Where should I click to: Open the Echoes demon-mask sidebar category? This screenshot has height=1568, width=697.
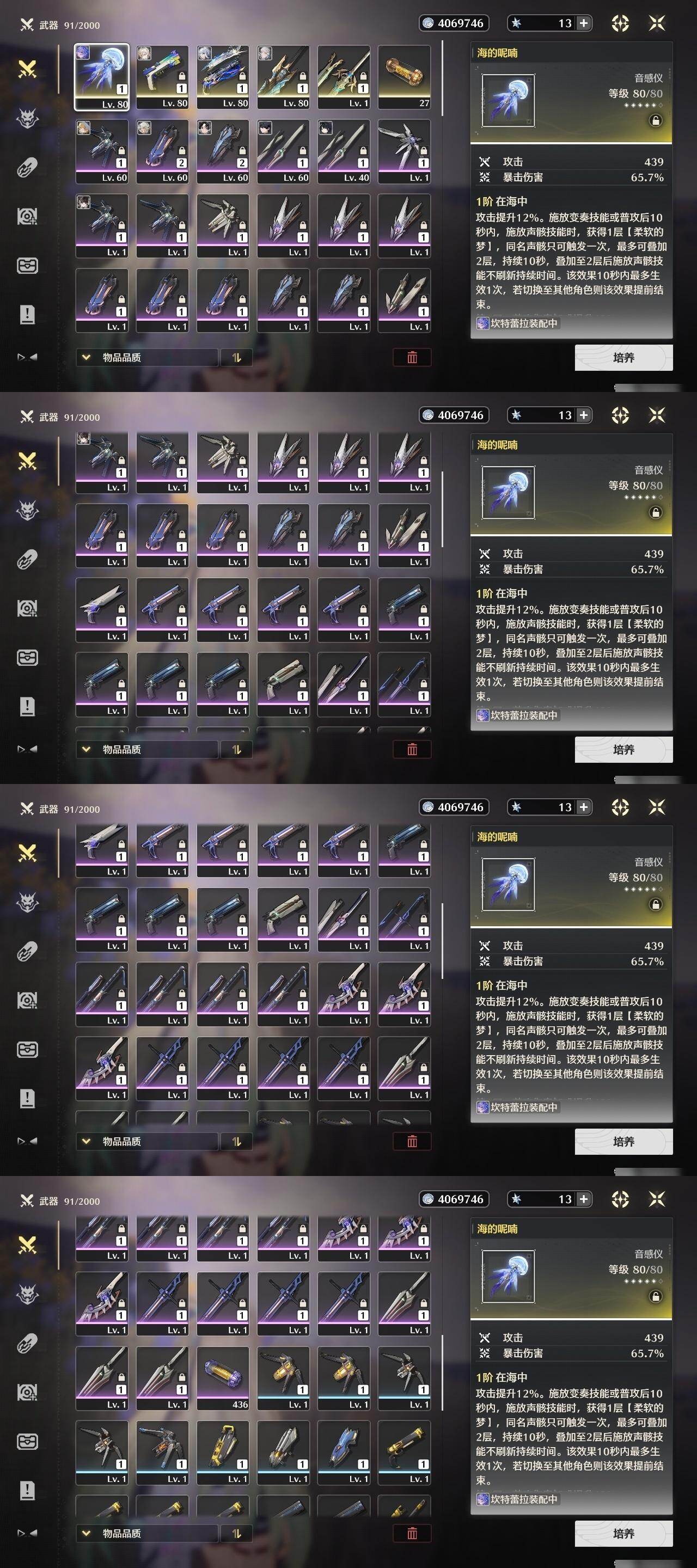(27, 118)
